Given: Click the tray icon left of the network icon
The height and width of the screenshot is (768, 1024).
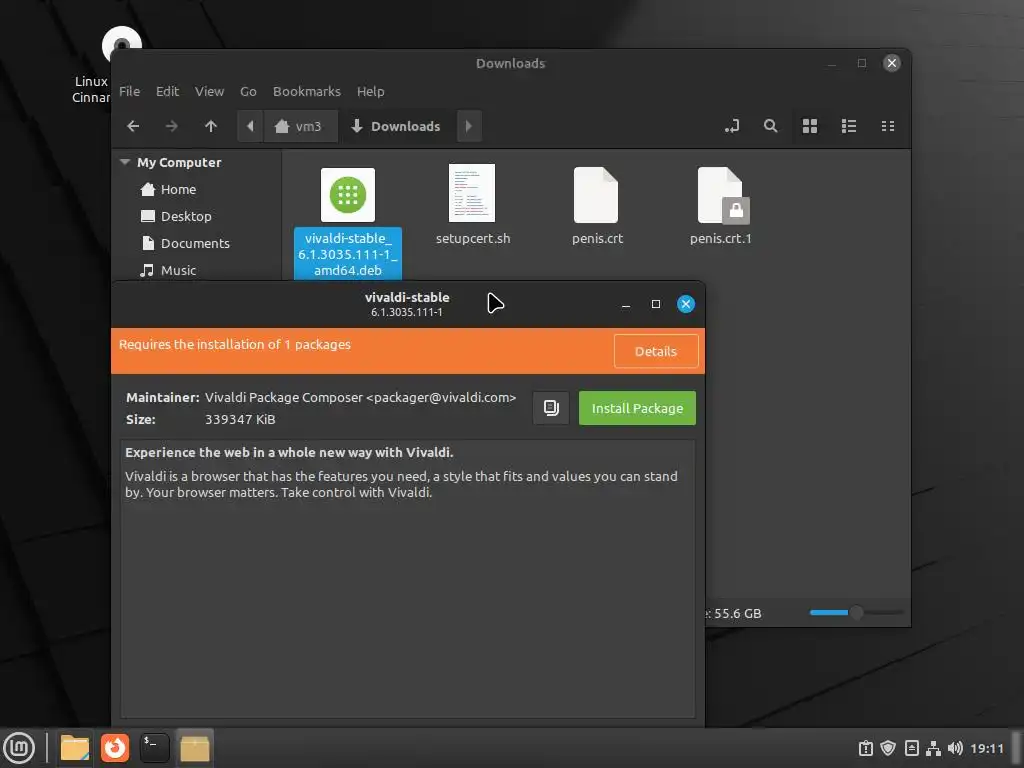Looking at the screenshot, I should pos(912,748).
